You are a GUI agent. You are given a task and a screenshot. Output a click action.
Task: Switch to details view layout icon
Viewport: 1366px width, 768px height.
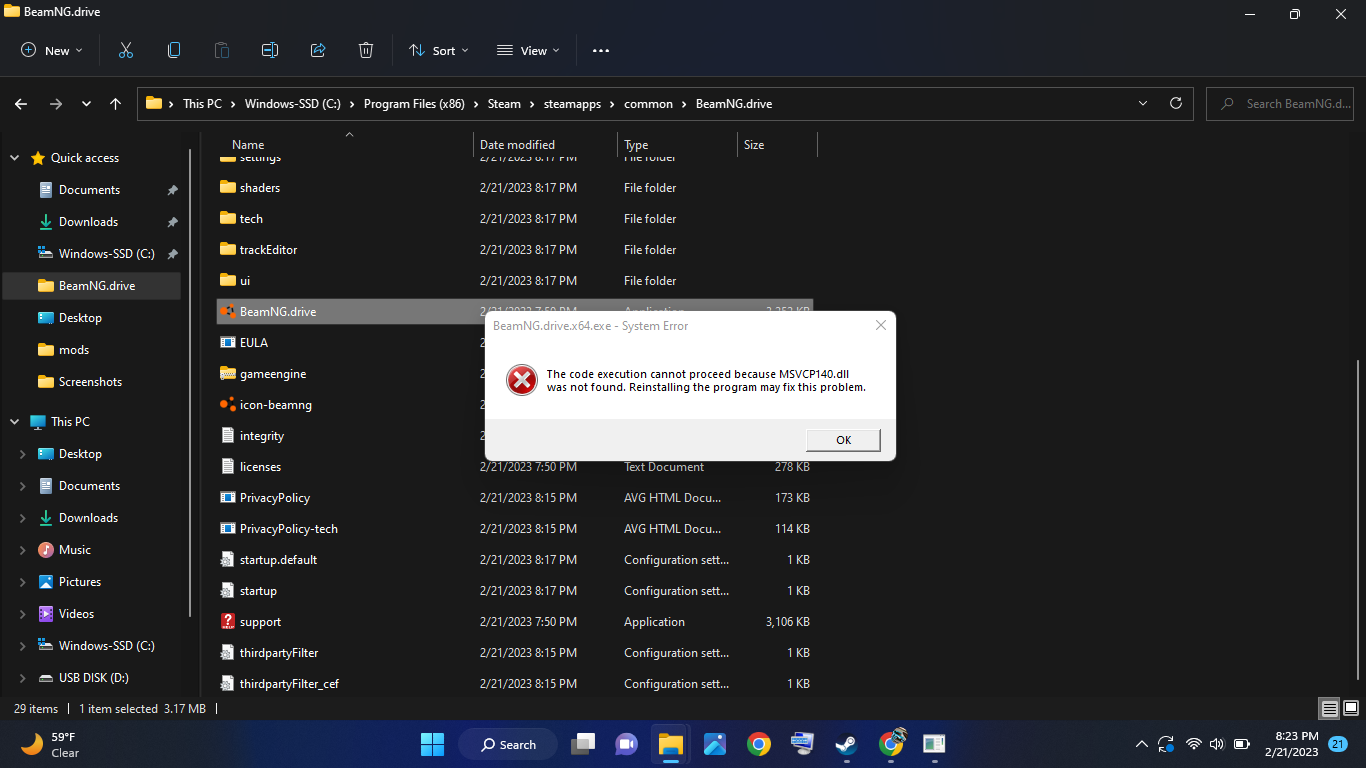1329,709
